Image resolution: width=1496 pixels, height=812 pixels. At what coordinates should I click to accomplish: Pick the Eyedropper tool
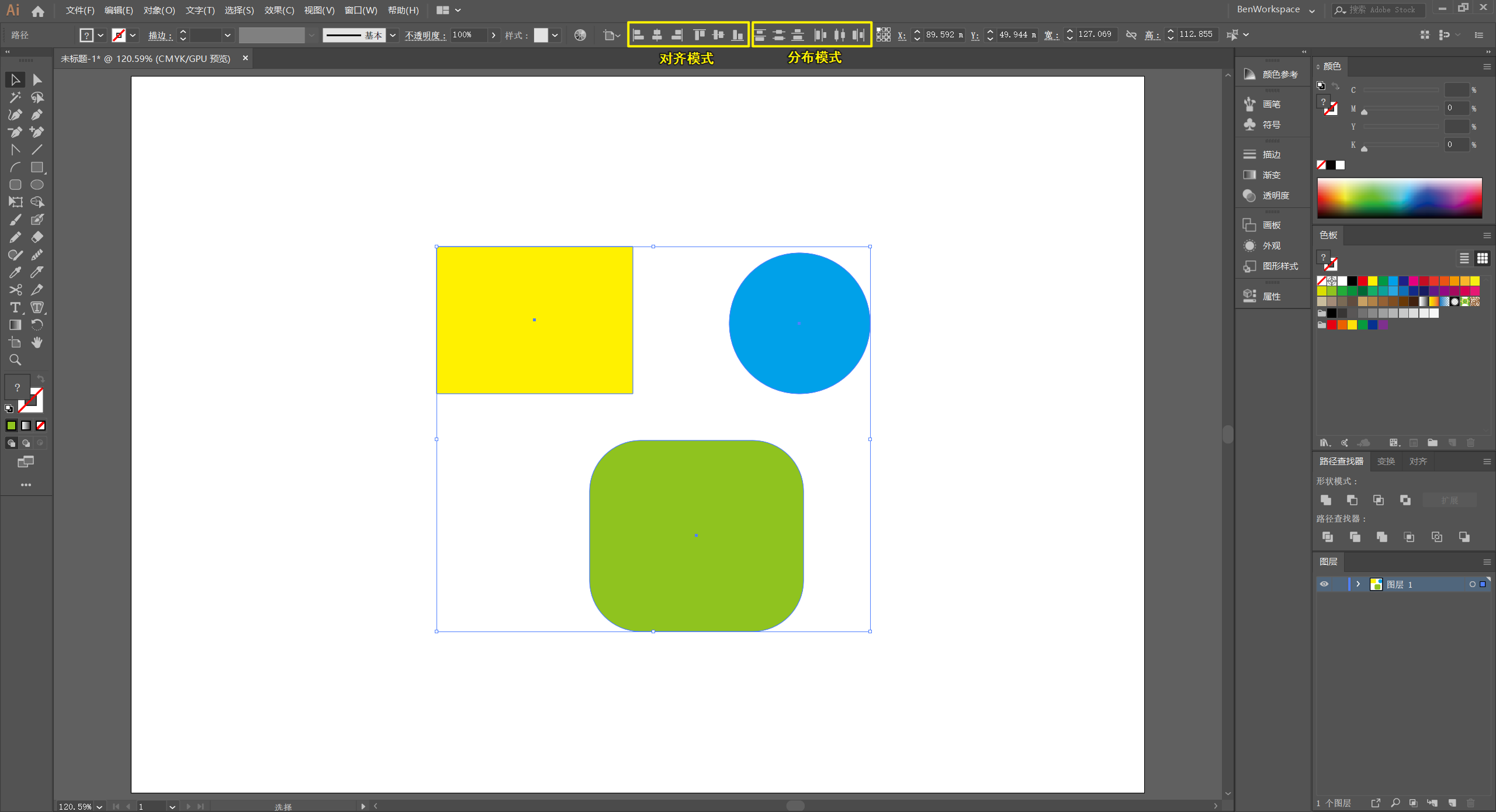[x=15, y=272]
